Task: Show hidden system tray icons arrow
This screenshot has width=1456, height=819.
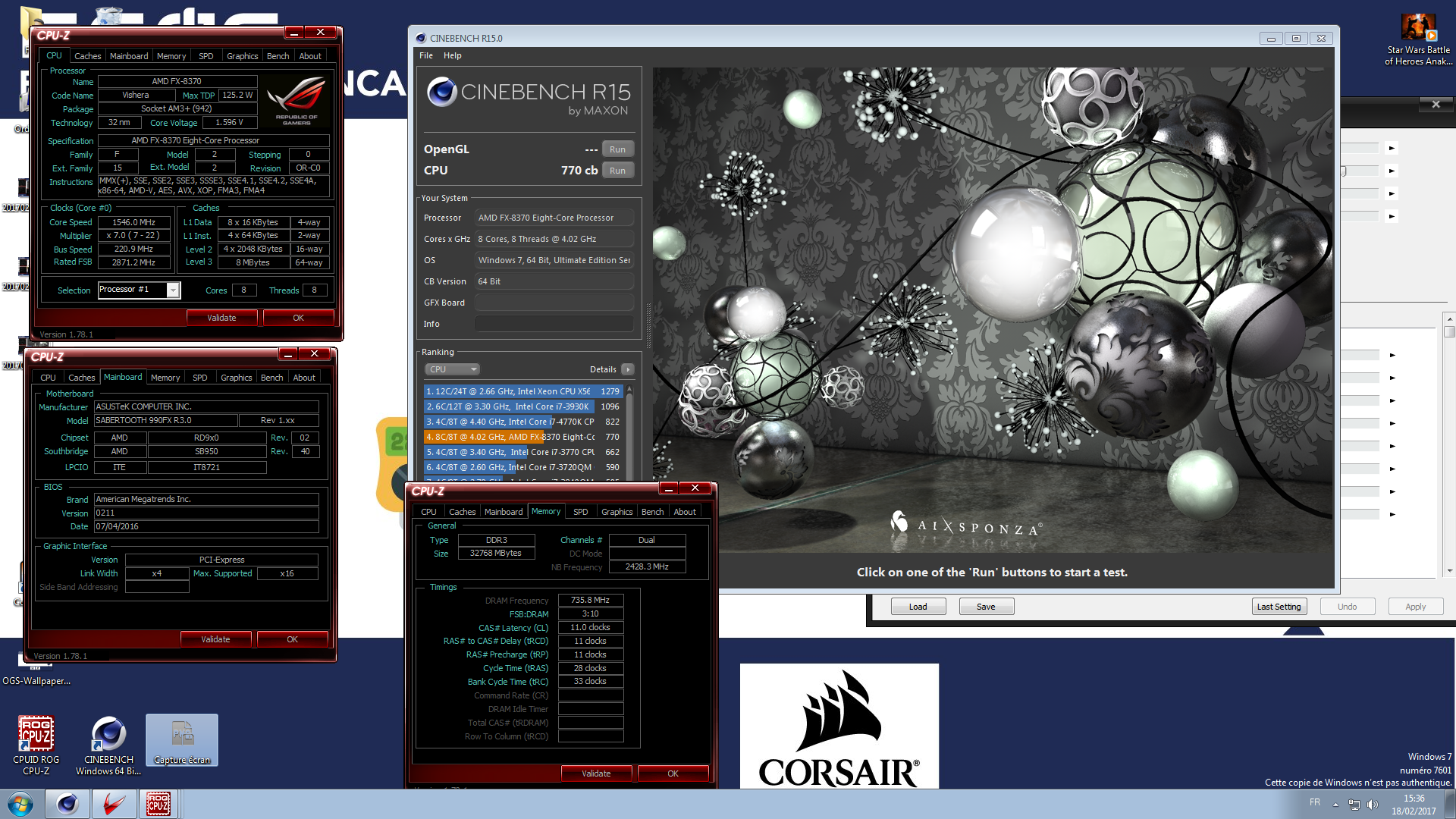Action: point(1335,805)
